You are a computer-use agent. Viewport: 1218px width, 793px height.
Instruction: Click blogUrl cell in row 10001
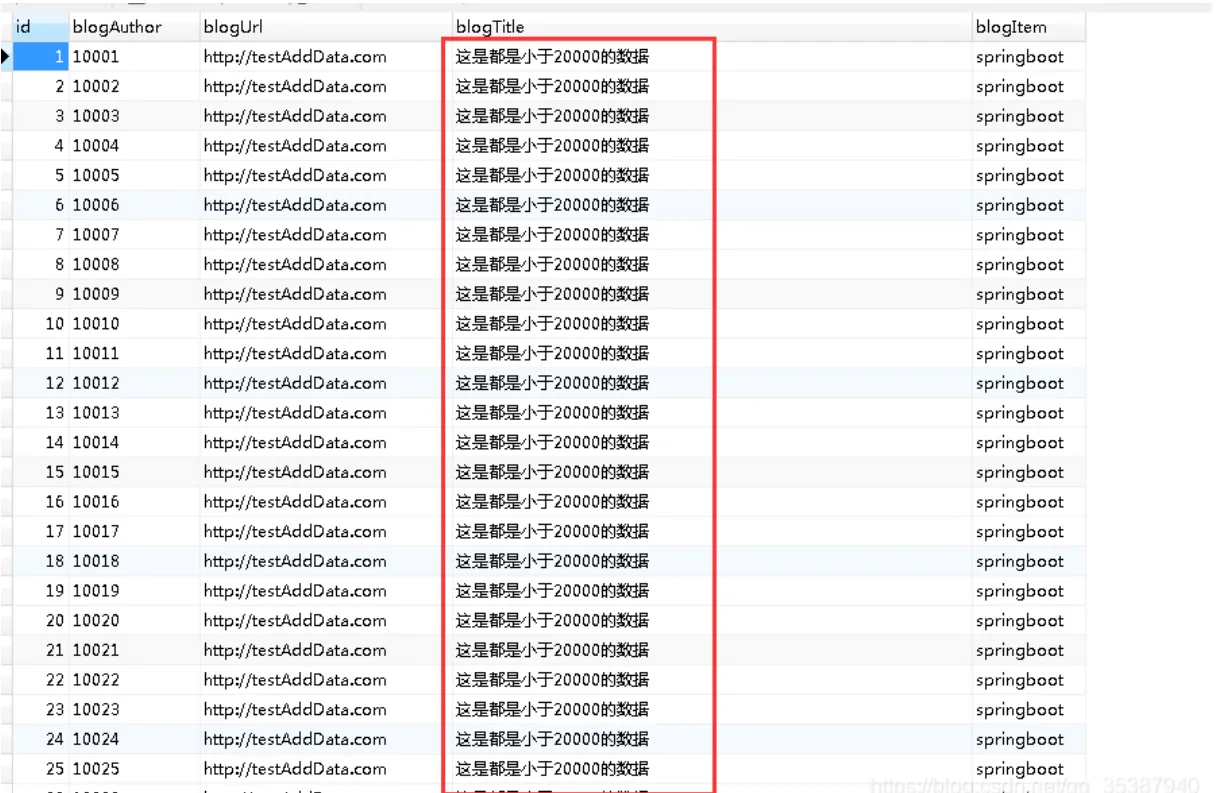coord(325,57)
